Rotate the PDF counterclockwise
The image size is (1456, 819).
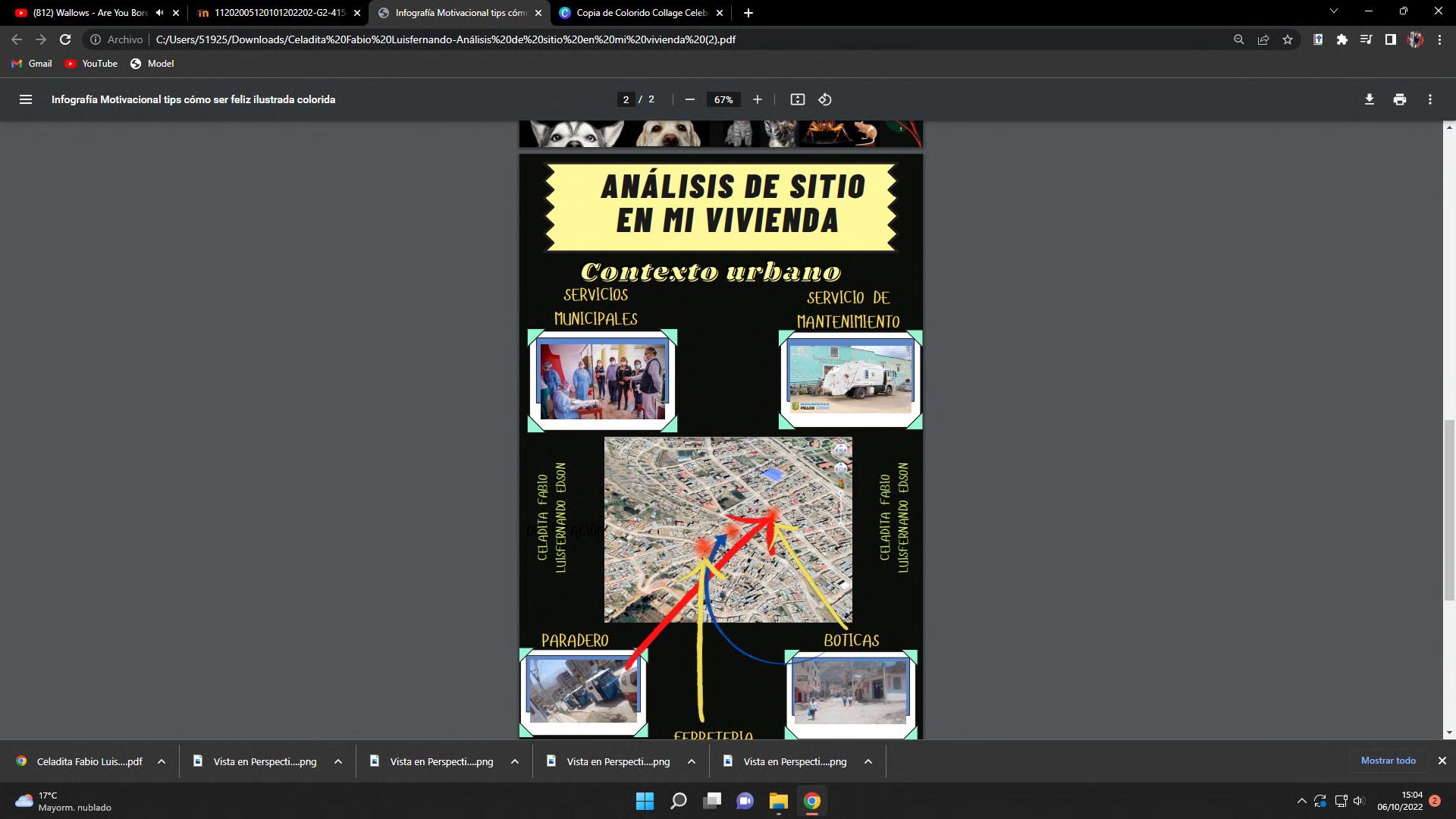pos(825,99)
